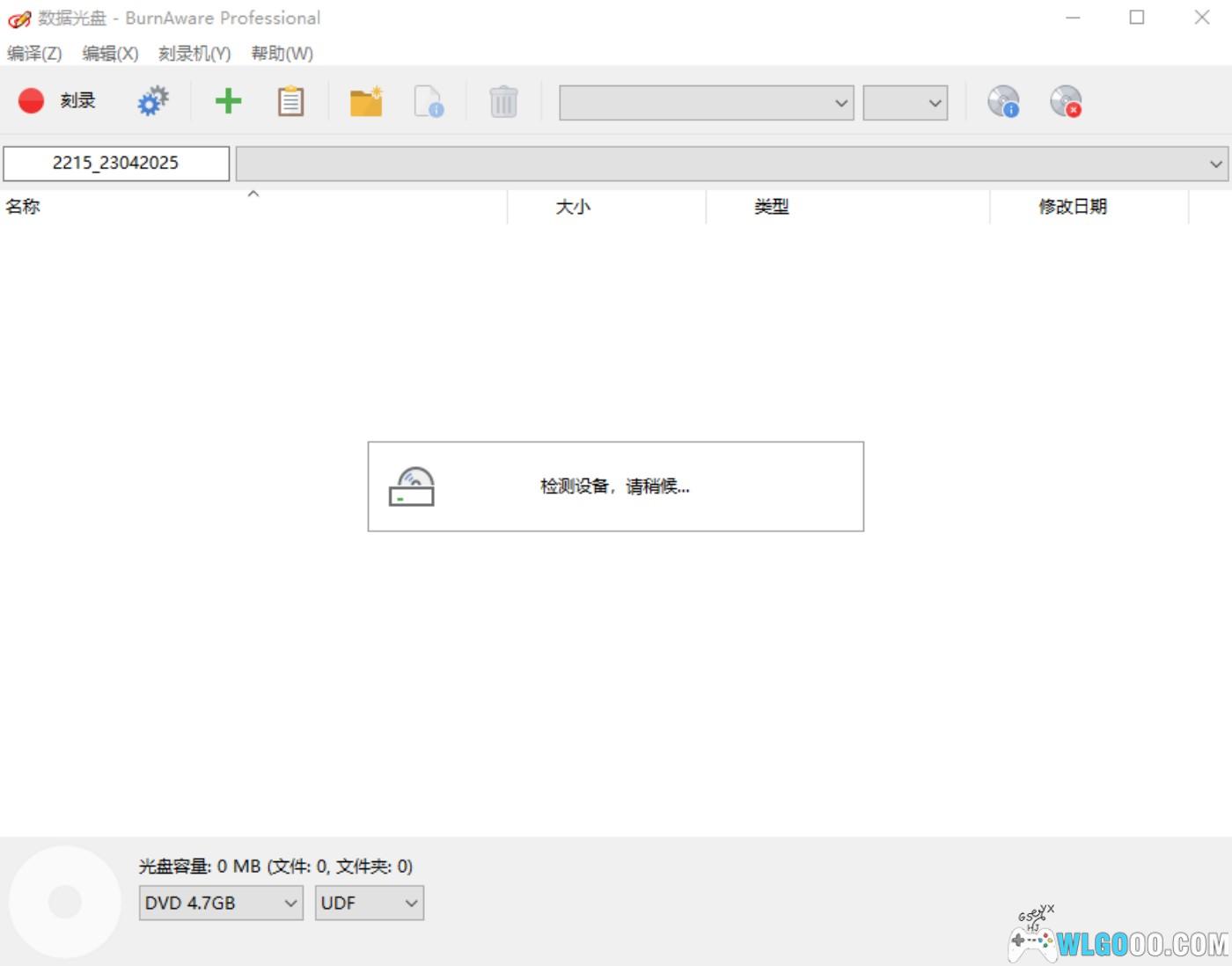Sort by 修改日期 column header
The width and height of the screenshot is (1232, 966).
click(1072, 207)
